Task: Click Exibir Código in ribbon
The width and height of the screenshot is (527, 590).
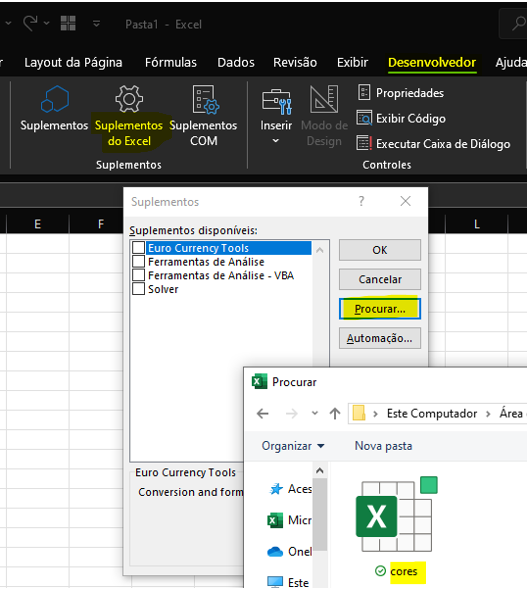Action: tap(401, 119)
